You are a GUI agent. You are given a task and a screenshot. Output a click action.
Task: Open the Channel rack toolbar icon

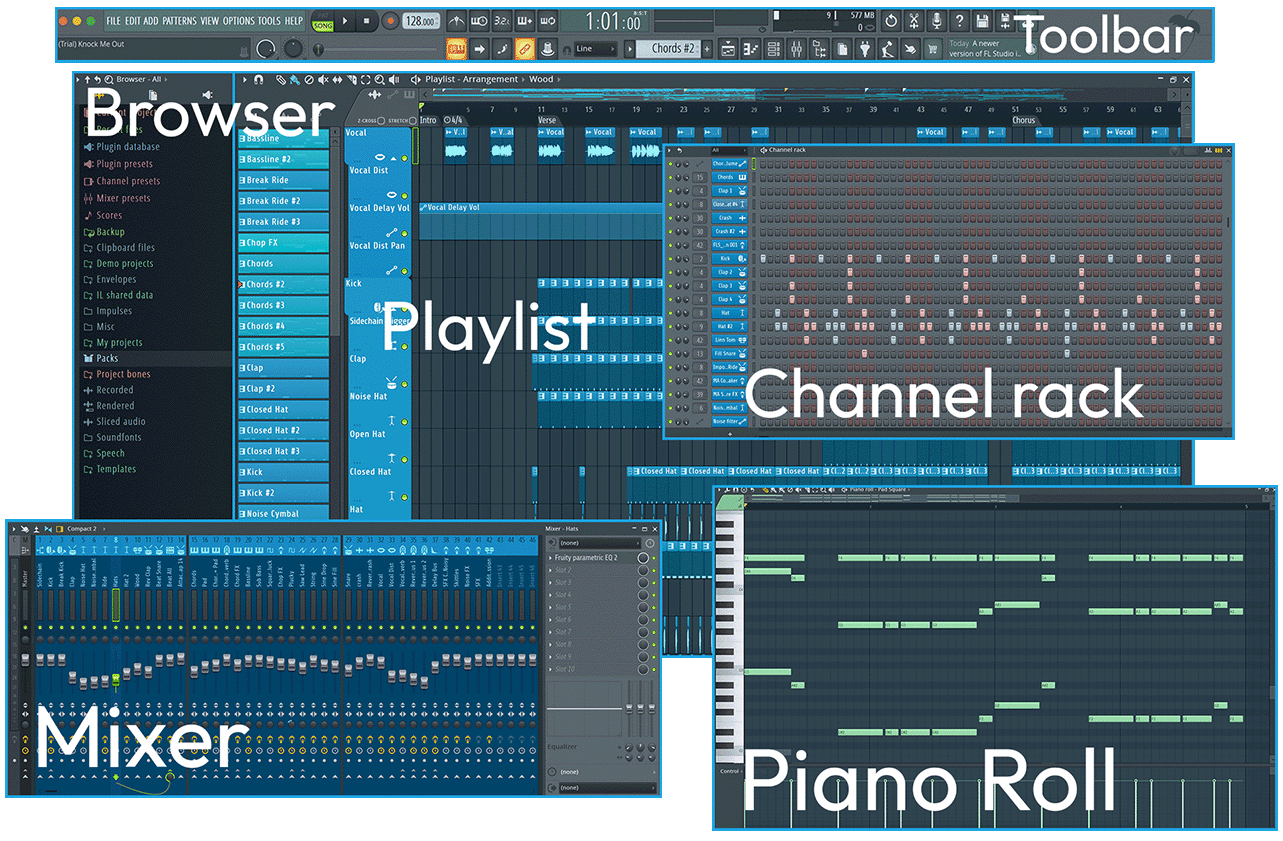pyautogui.click(x=773, y=47)
